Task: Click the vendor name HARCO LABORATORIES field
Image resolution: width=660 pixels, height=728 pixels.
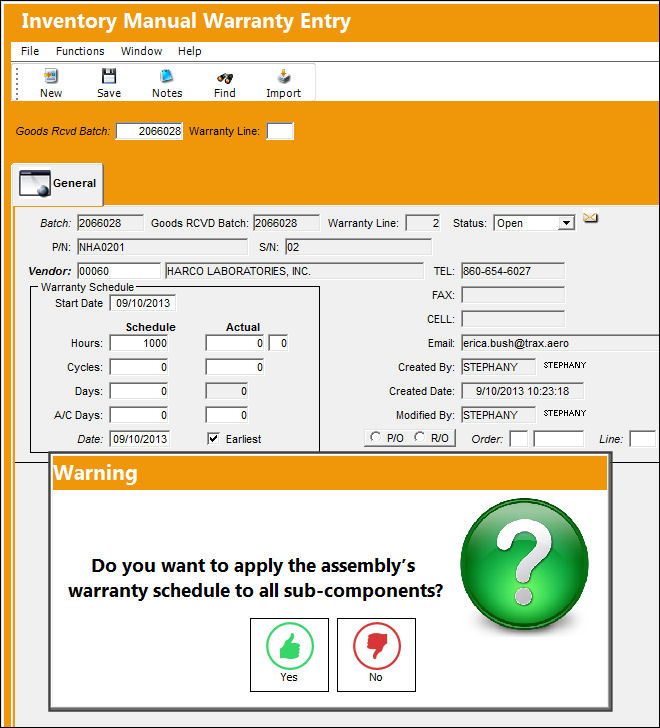Action: (x=294, y=271)
